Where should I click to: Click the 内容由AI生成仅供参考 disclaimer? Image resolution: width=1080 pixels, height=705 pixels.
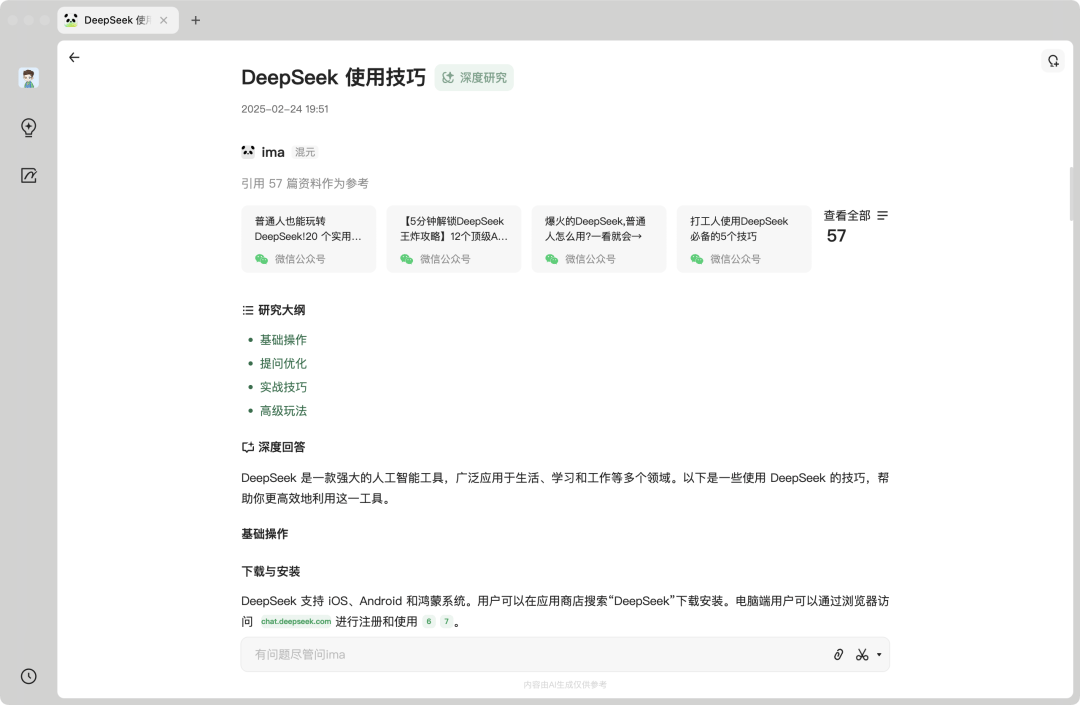pos(565,684)
